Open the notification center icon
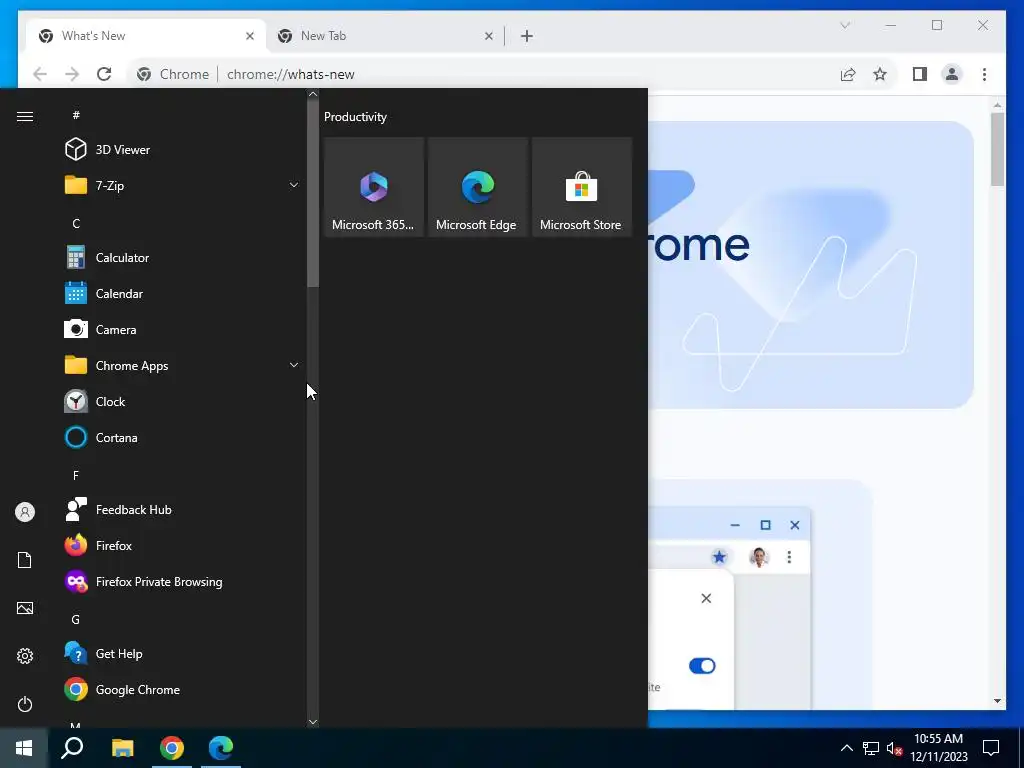 point(991,748)
